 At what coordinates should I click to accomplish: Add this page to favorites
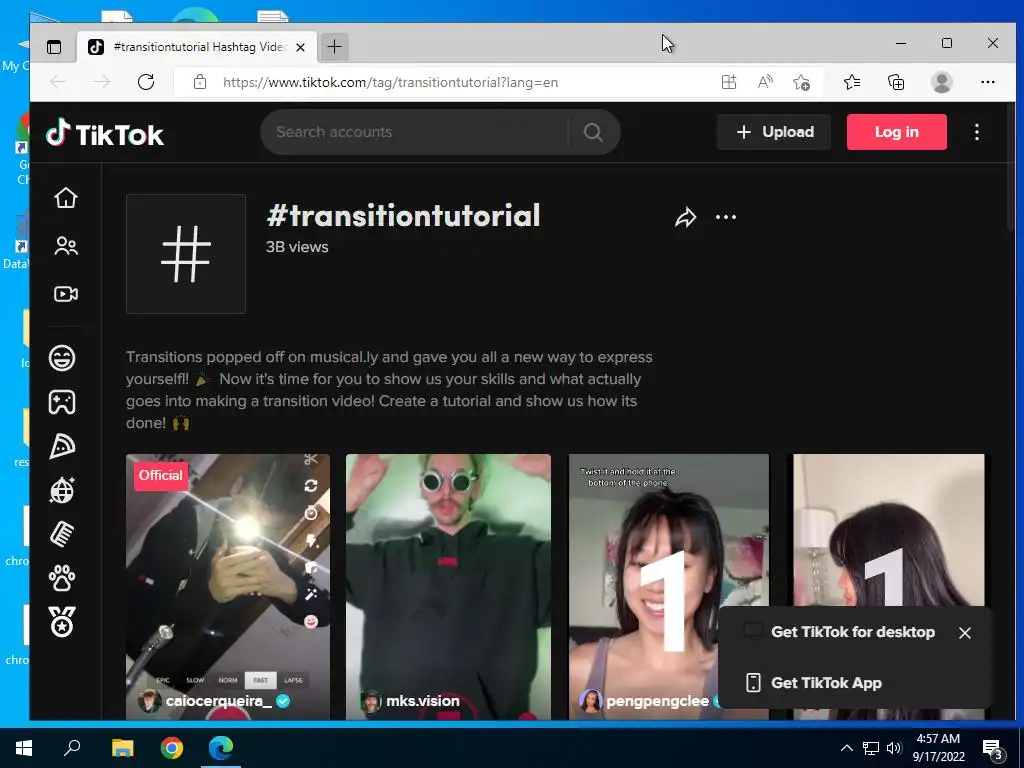(801, 82)
